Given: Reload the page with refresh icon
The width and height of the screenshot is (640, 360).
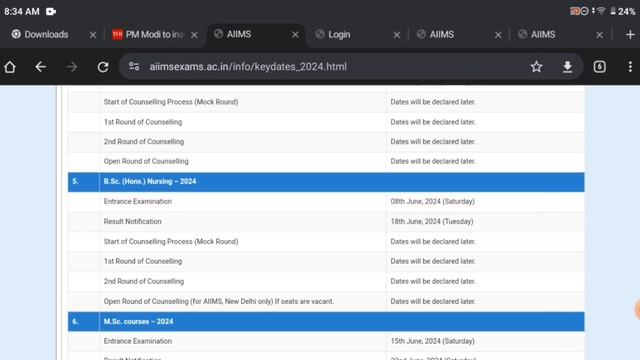Looking at the screenshot, I should [x=103, y=67].
